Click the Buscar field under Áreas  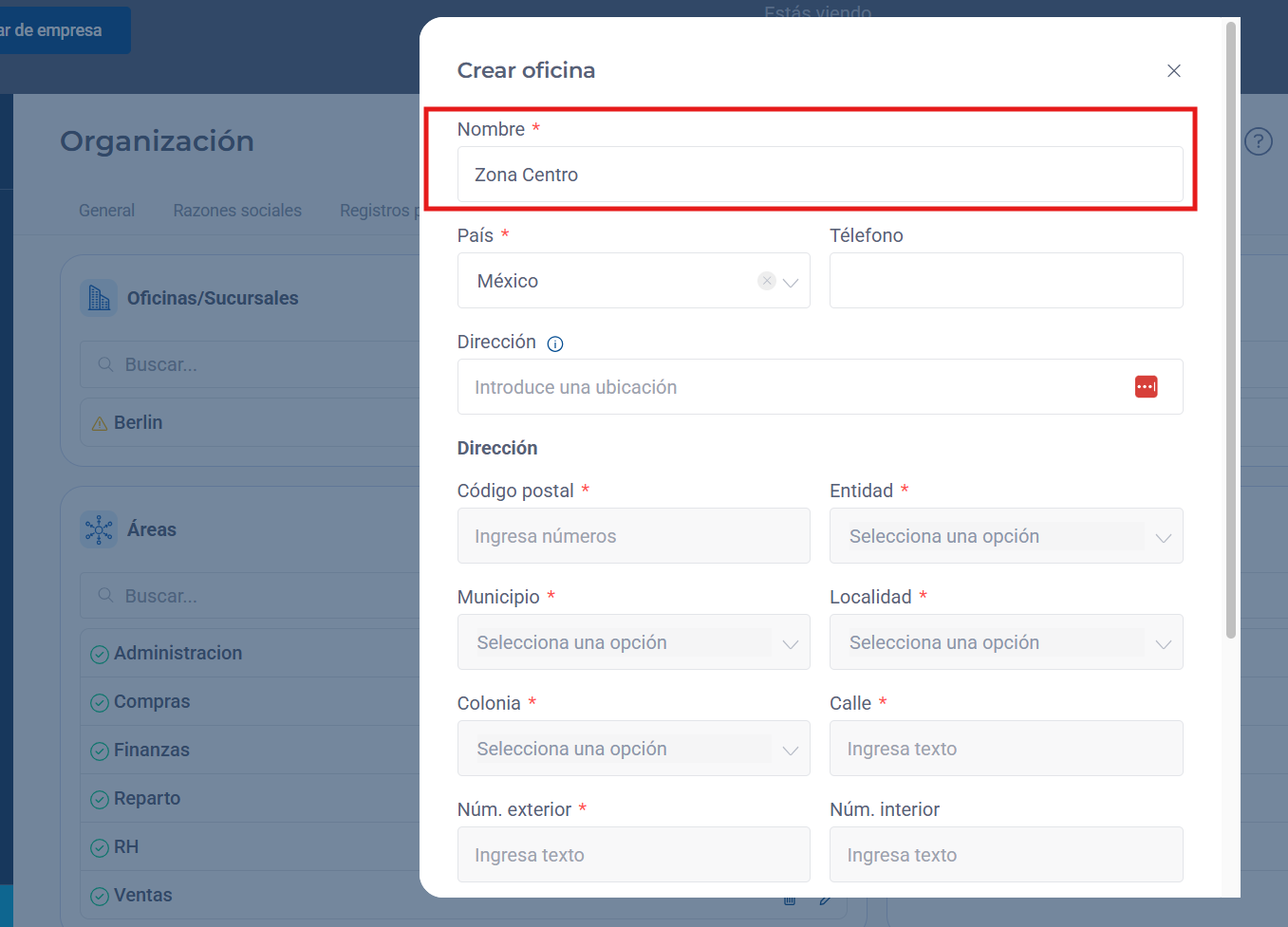tap(251, 596)
